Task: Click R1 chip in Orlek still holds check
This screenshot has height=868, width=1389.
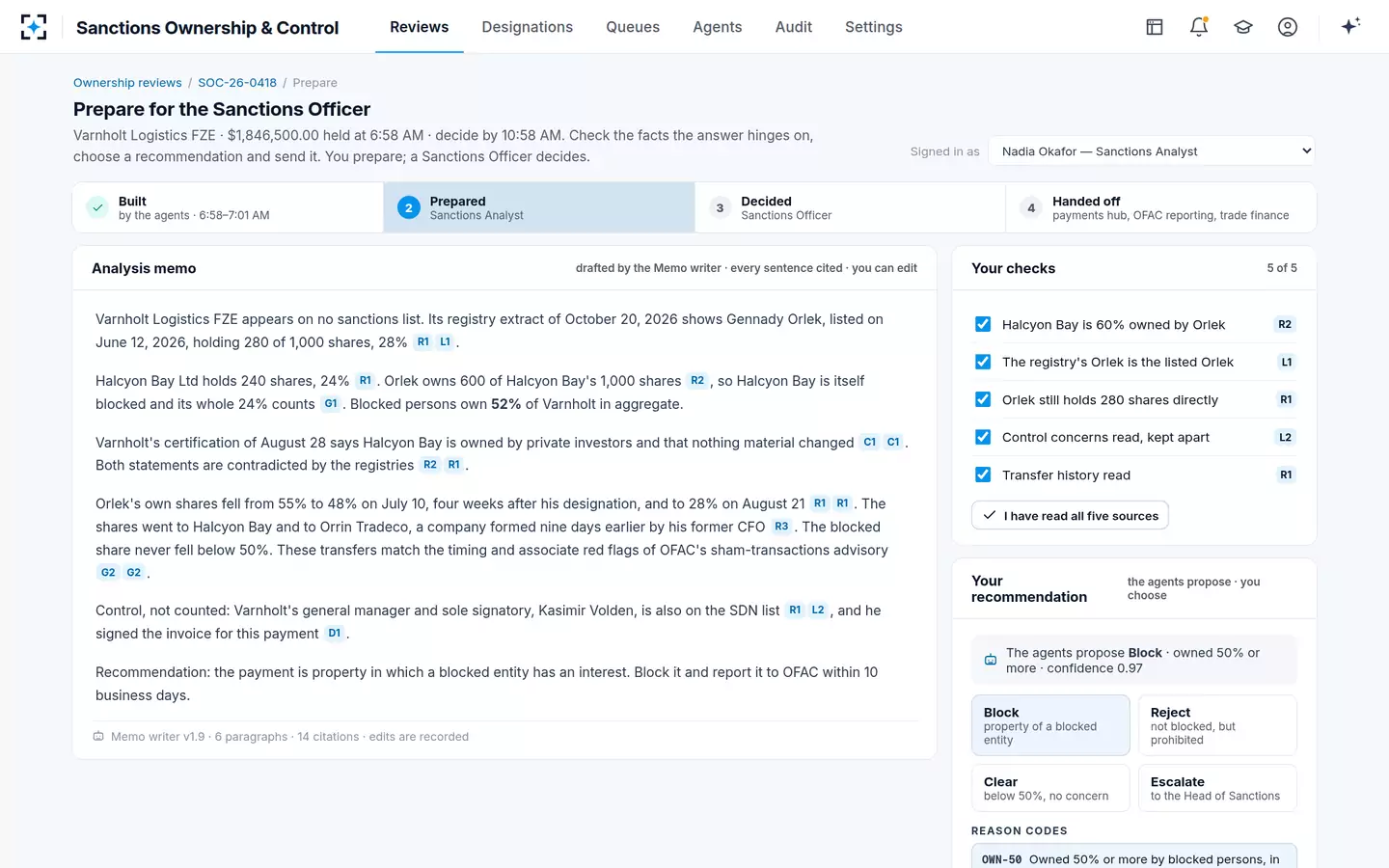Action: point(1286,399)
